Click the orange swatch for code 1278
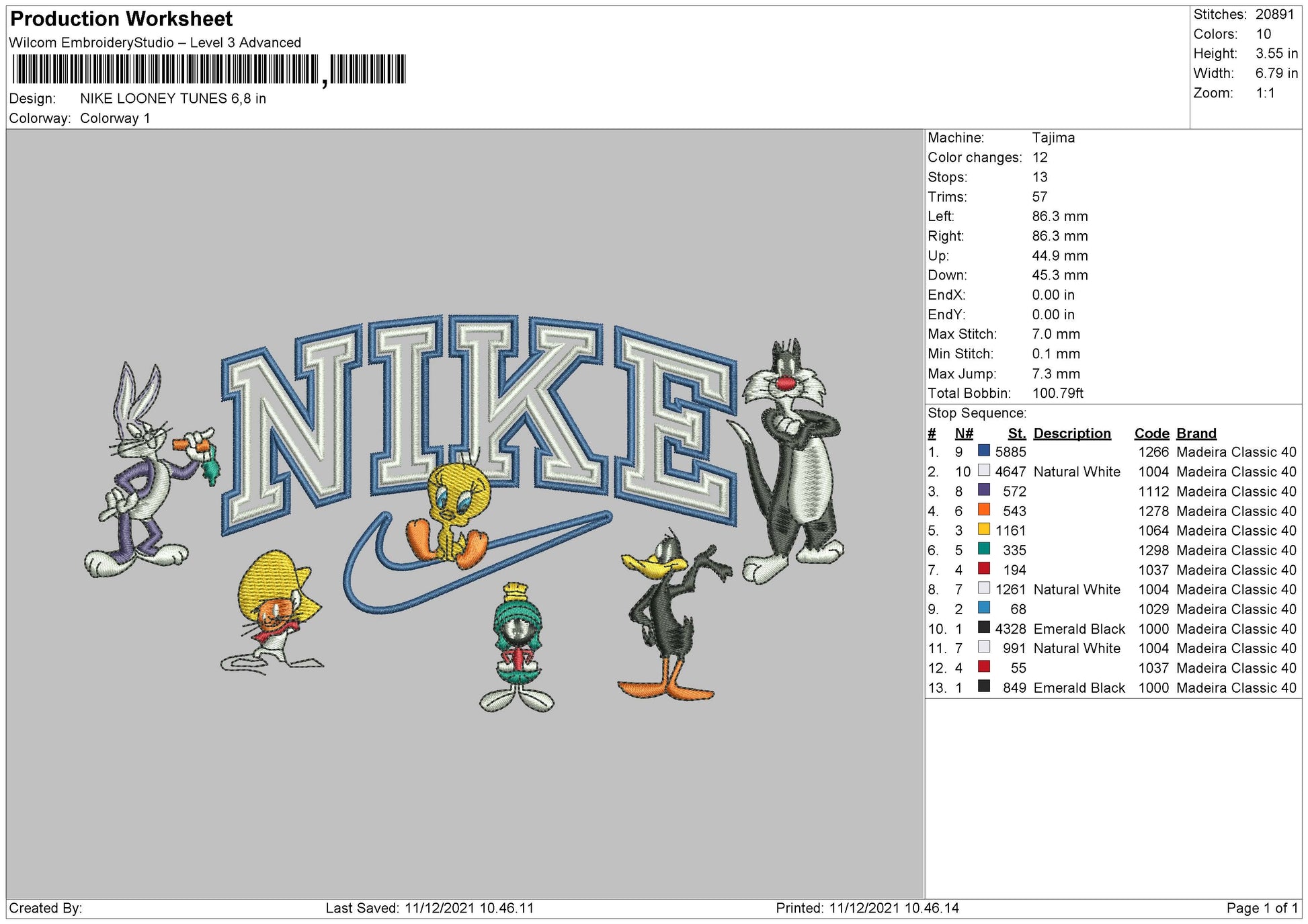This screenshot has height=924, width=1308. pos(983,510)
